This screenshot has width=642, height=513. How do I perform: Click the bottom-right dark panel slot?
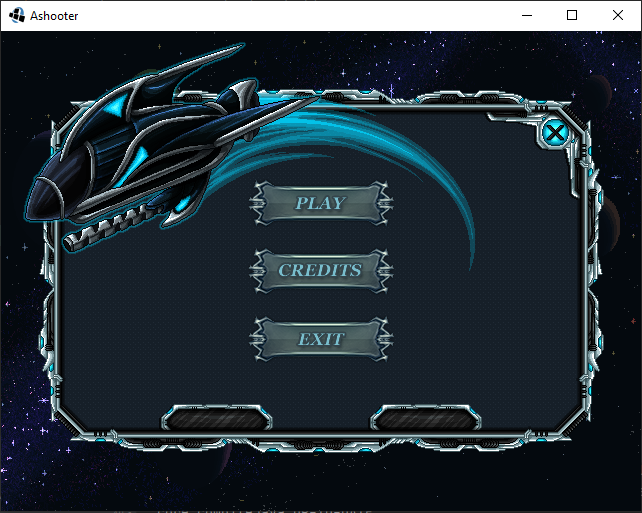(x=426, y=418)
